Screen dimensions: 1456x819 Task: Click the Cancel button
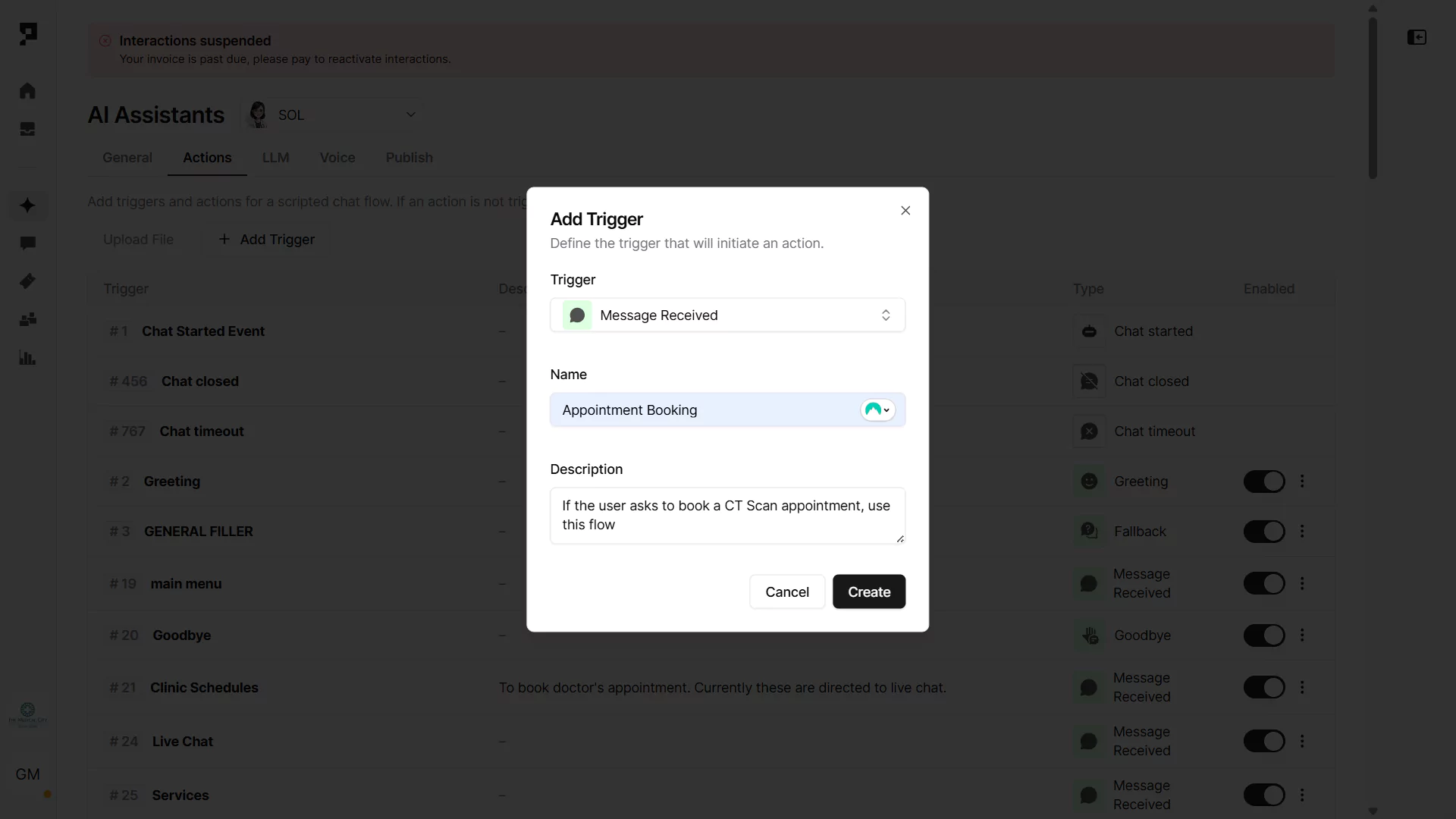[786, 592]
